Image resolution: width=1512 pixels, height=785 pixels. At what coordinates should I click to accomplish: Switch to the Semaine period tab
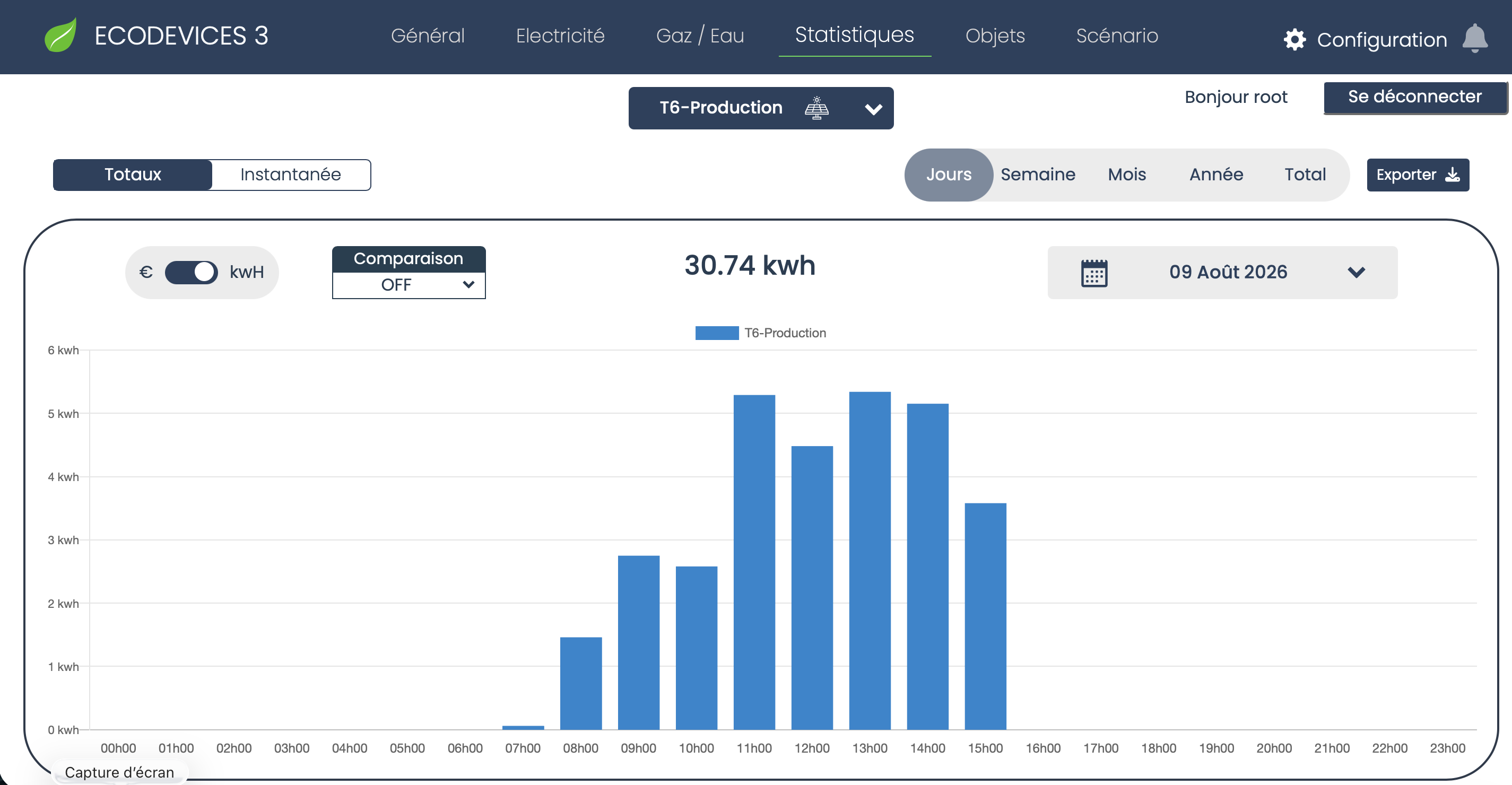click(x=1038, y=175)
